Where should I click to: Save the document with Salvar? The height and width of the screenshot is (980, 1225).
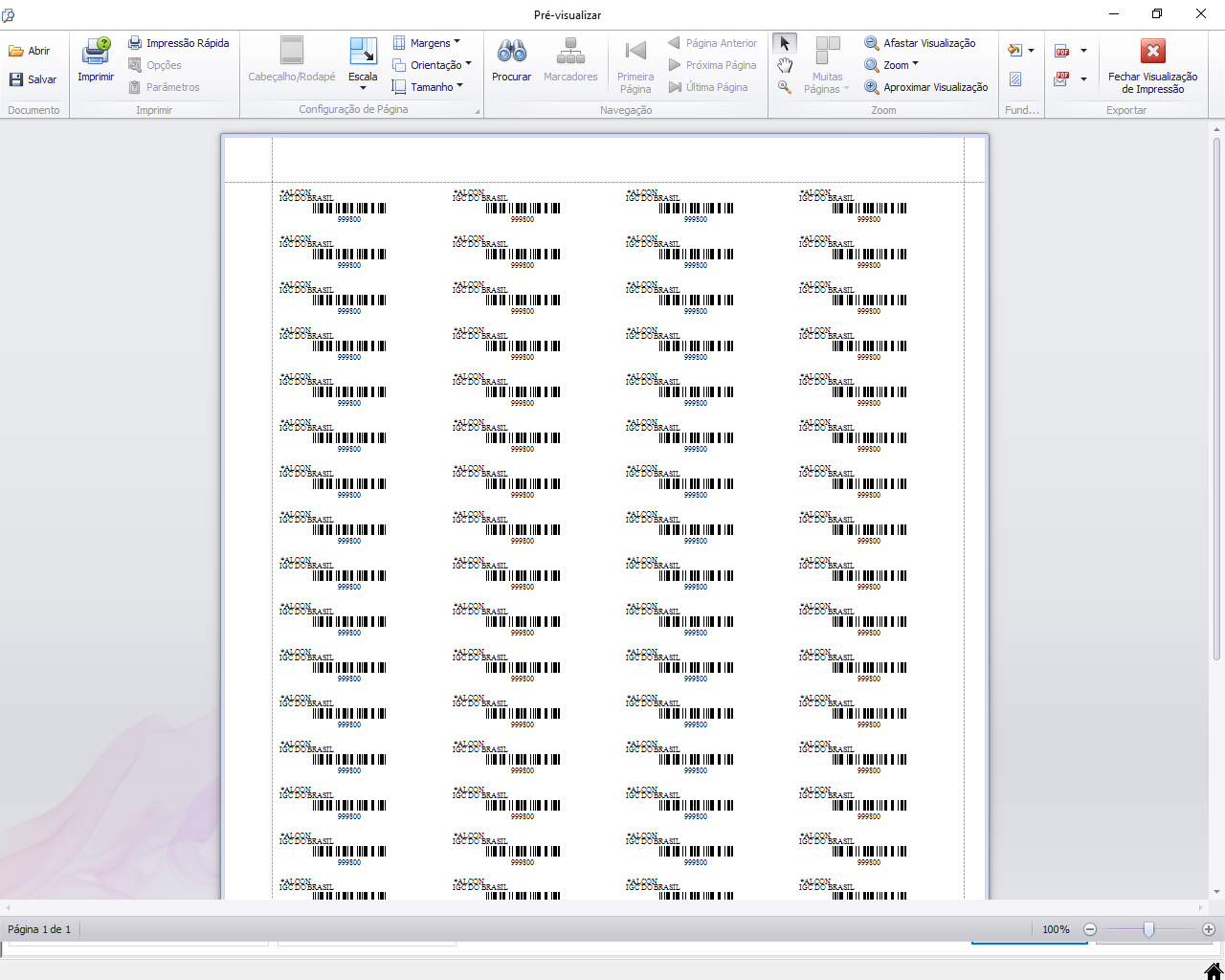[33, 79]
